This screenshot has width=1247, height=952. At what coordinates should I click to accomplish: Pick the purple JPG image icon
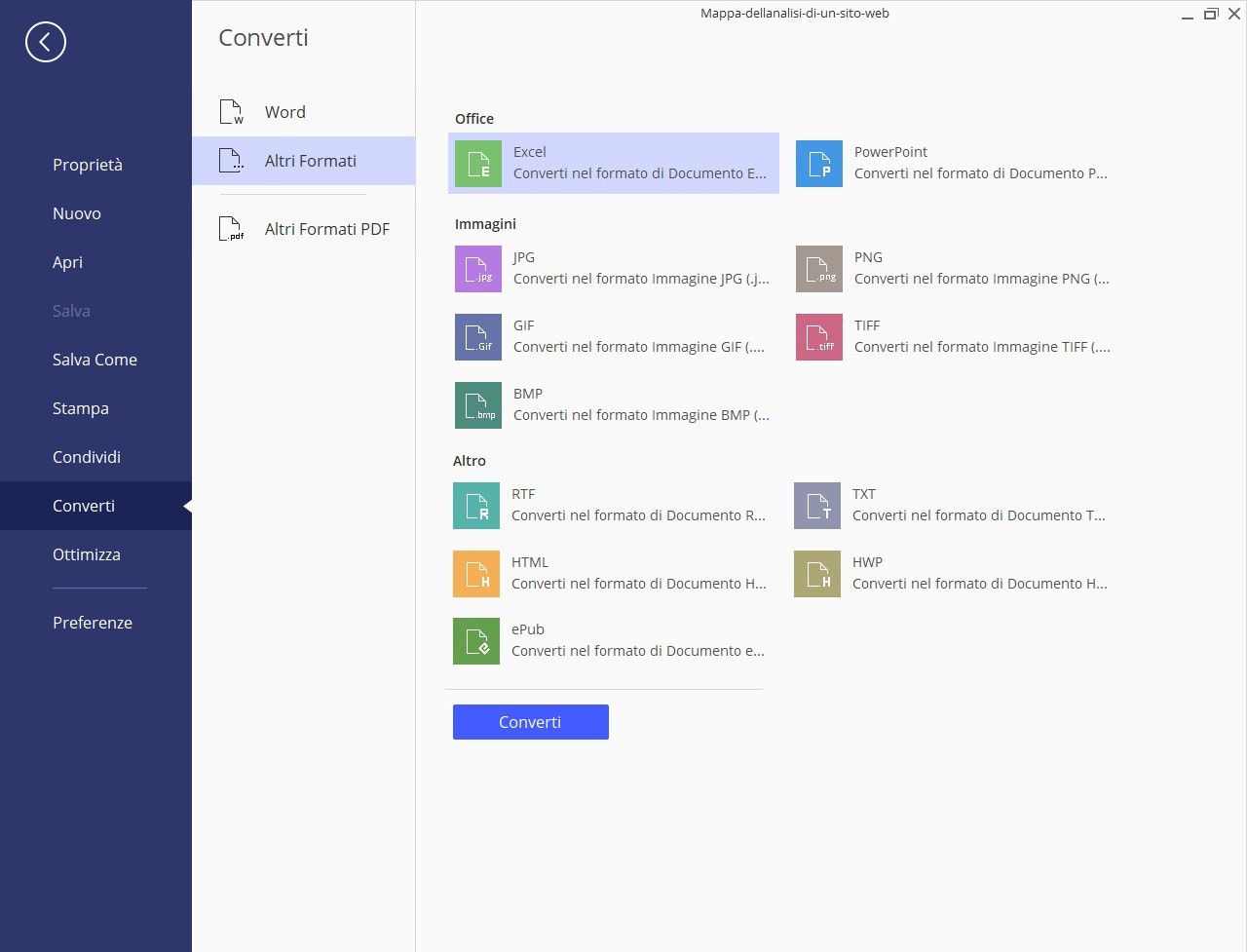coord(478,269)
